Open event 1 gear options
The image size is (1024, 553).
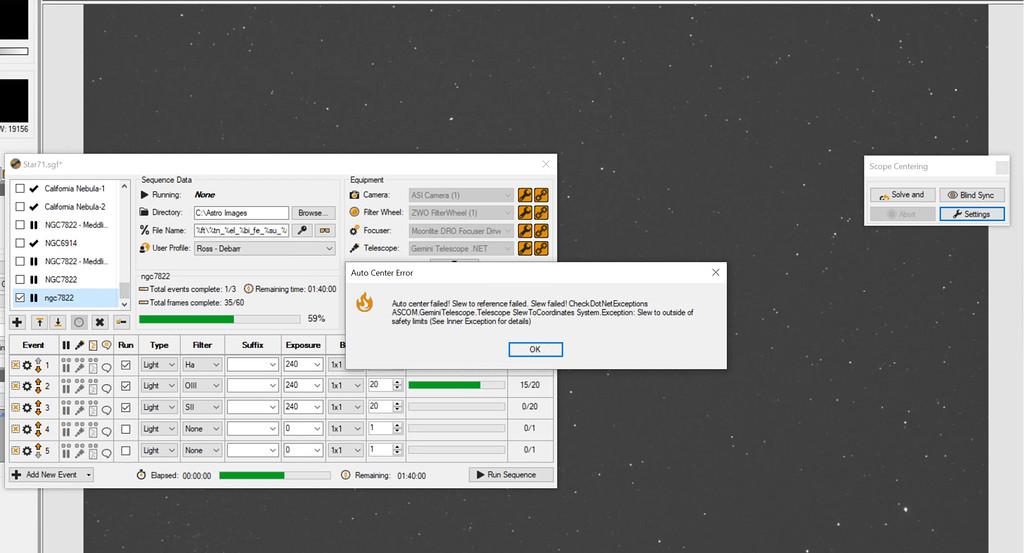(x=27, y=366)
